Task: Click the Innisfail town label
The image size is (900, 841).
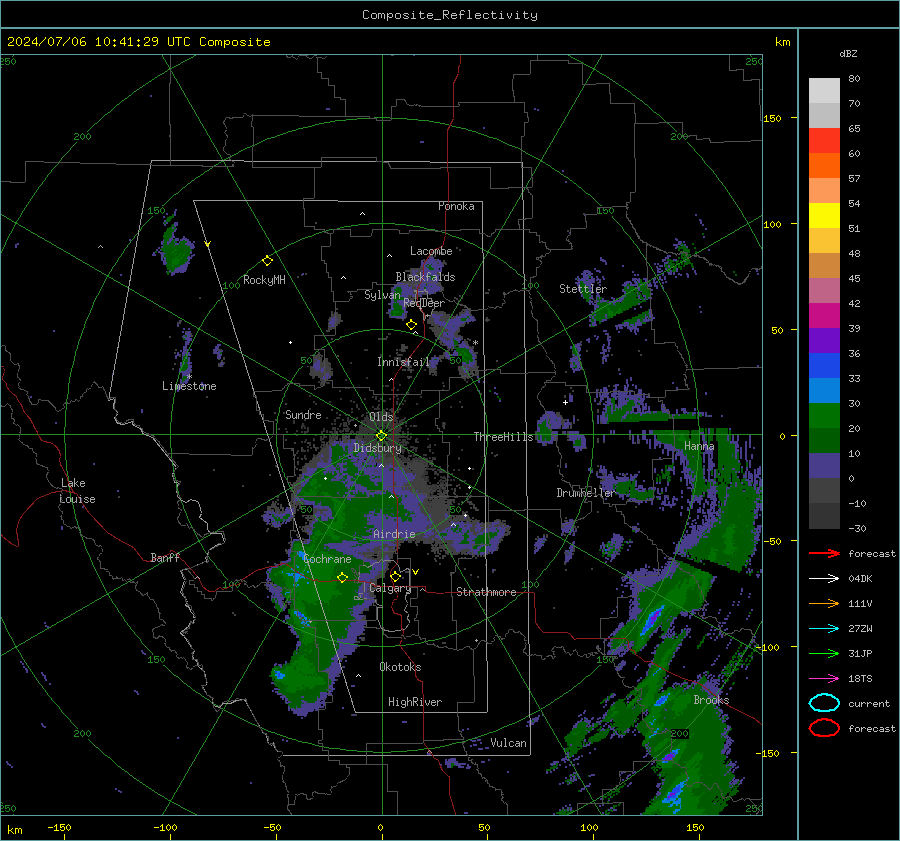Action: click(402, 362)
